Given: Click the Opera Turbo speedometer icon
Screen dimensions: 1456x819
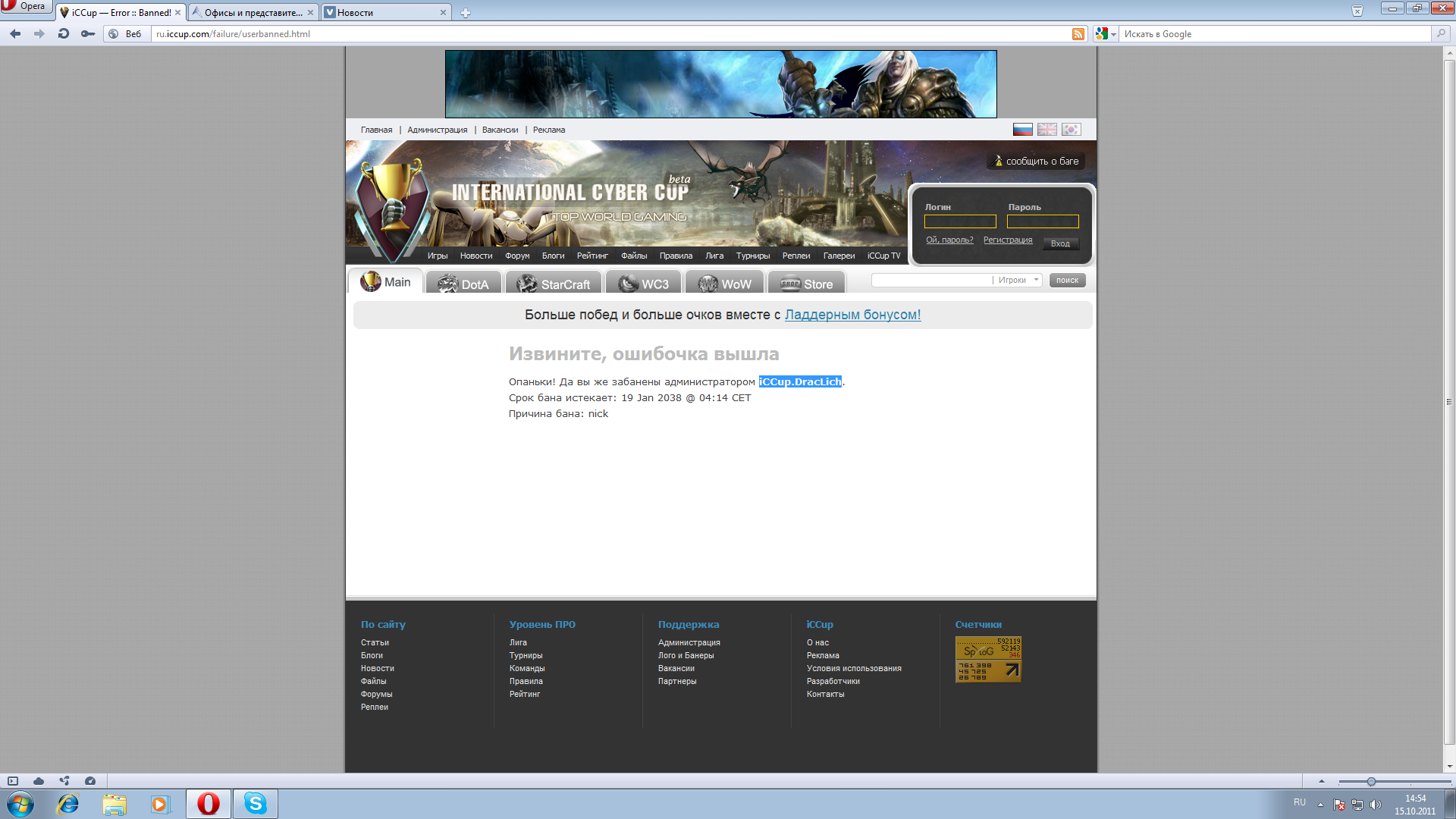Looking at the screenshot, I should pos(90,781).
